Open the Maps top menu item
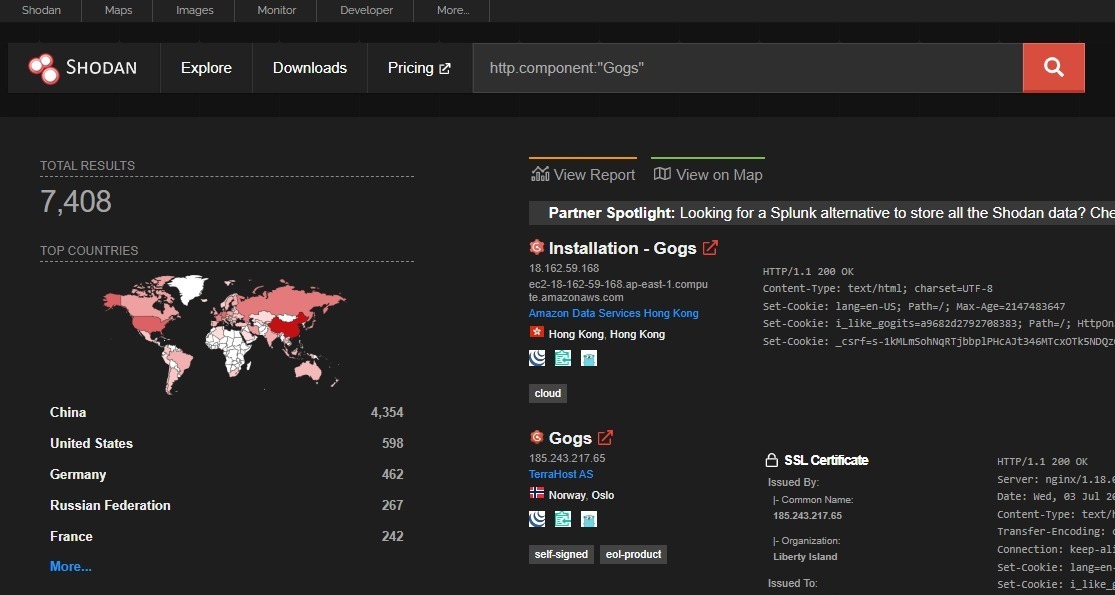Screen dimensions: 1115x595 118,11
